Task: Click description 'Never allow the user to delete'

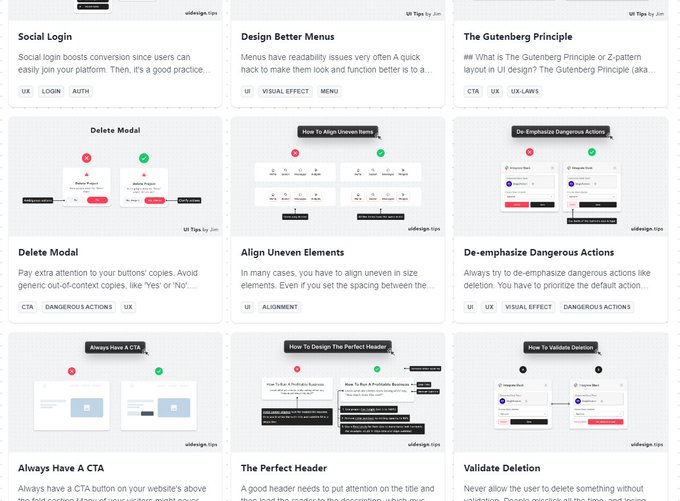Action: click(x=555, y=493)
